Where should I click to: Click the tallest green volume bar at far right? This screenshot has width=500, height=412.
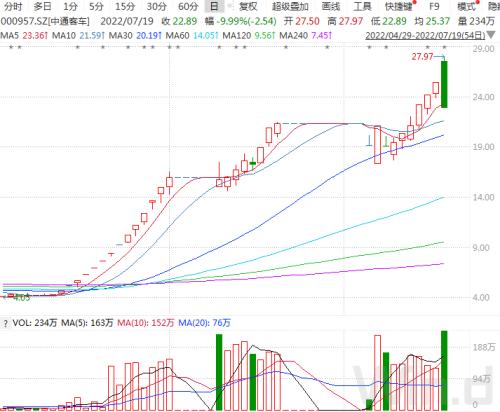pos(444,370)
